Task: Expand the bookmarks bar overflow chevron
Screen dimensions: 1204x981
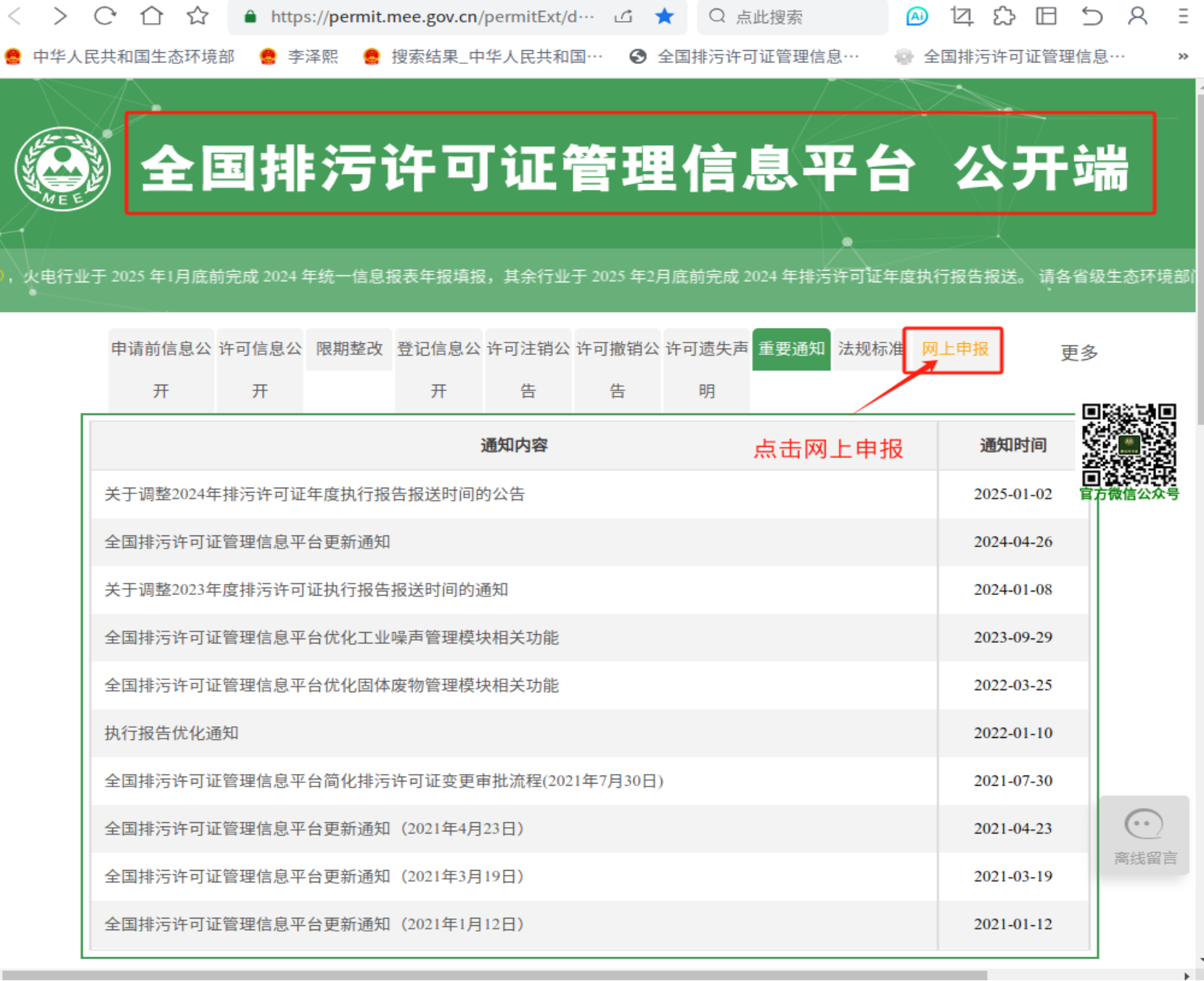Action: [1183, 57]
